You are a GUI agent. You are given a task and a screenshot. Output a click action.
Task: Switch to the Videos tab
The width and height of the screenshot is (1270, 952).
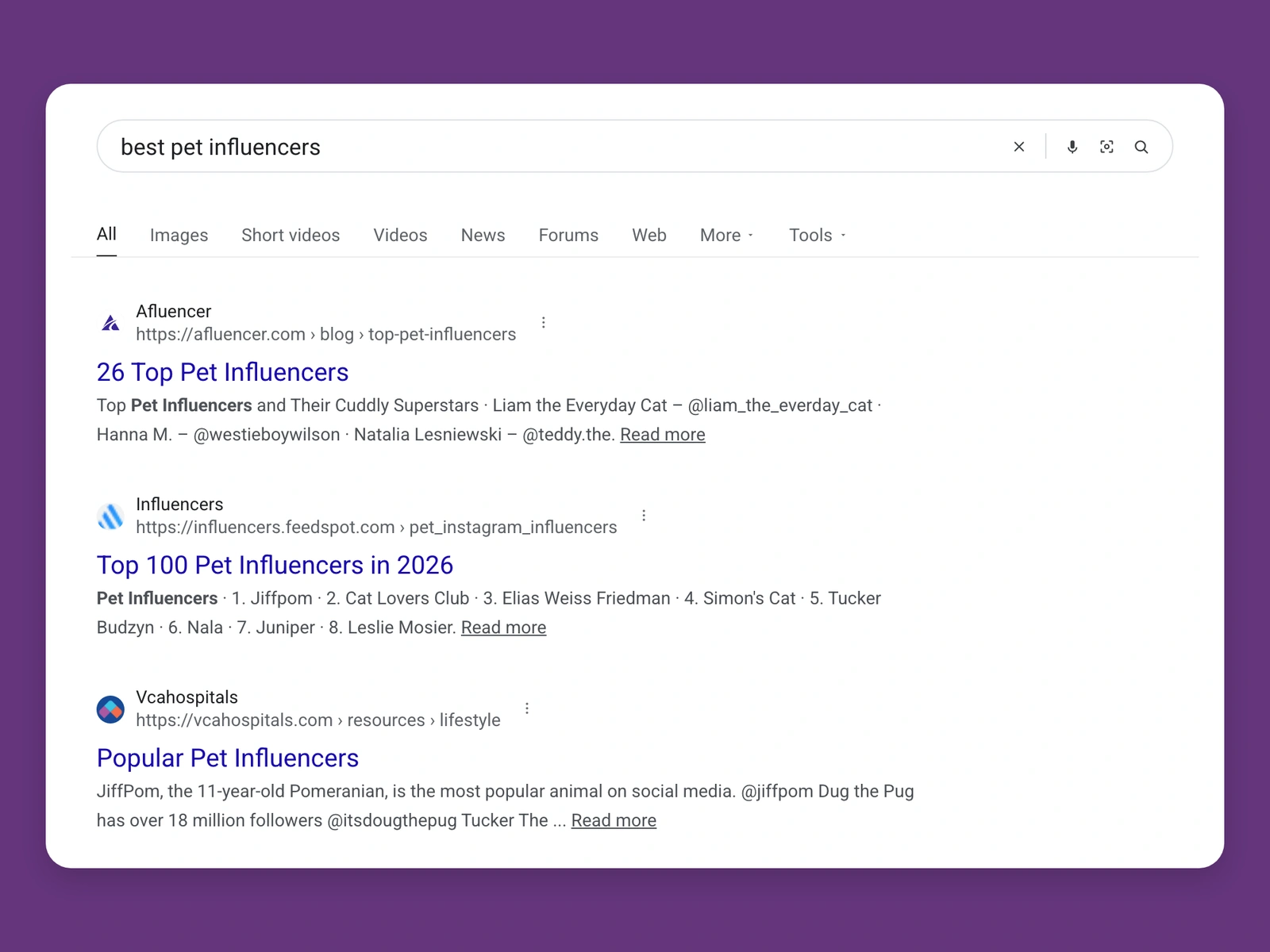pos(400,235)
